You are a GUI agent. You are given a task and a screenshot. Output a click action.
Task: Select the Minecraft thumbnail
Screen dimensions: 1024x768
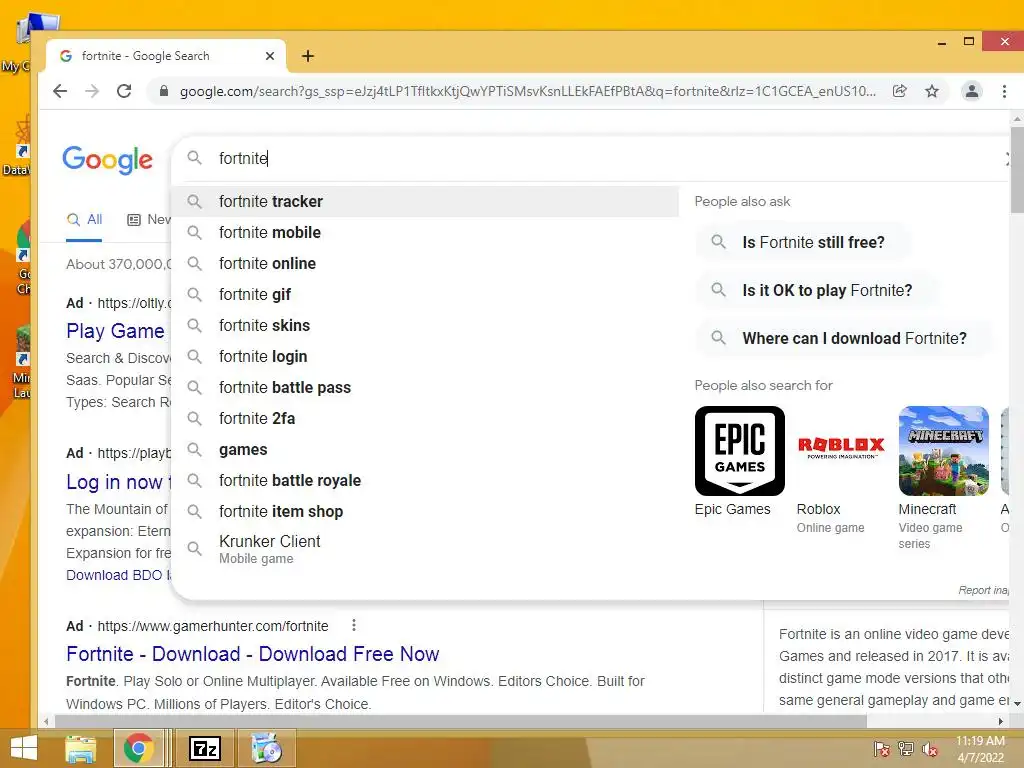point(944,451)
